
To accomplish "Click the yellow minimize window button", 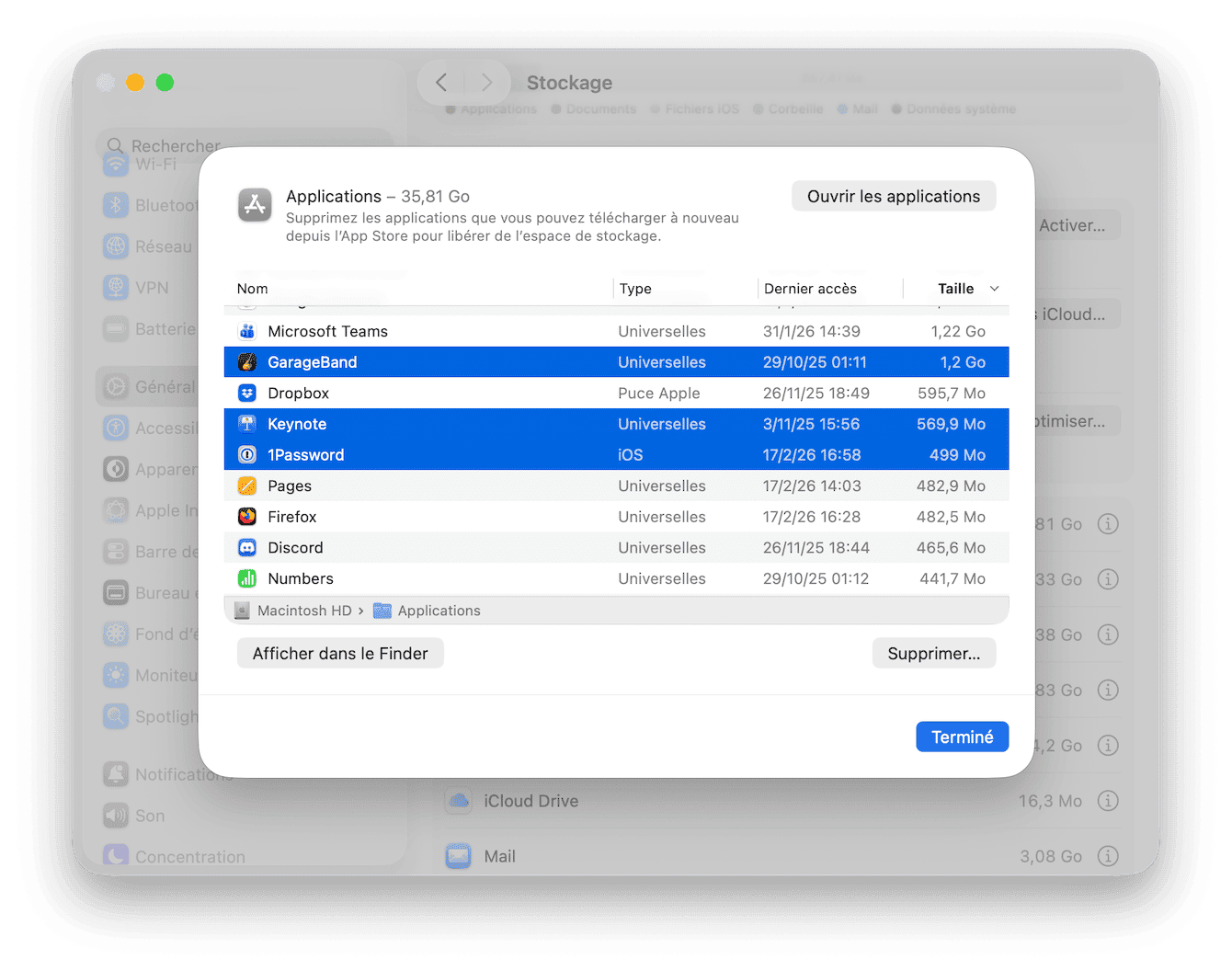I will [x=135, y=83].
